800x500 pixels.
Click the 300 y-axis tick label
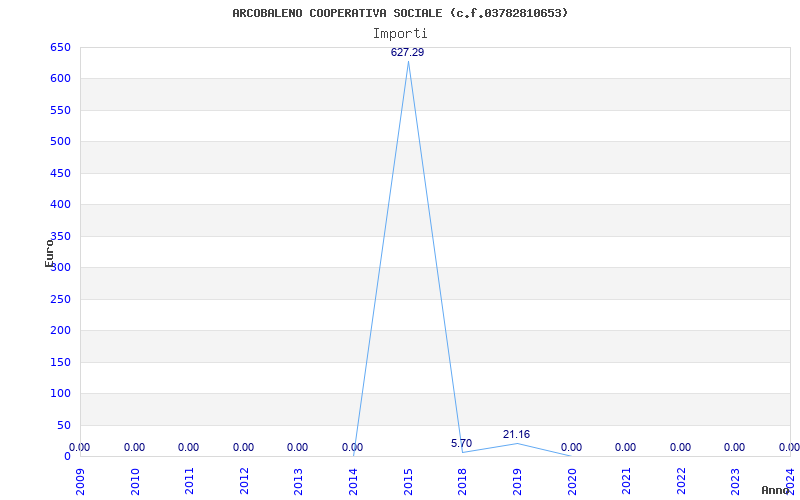point(60,267)
